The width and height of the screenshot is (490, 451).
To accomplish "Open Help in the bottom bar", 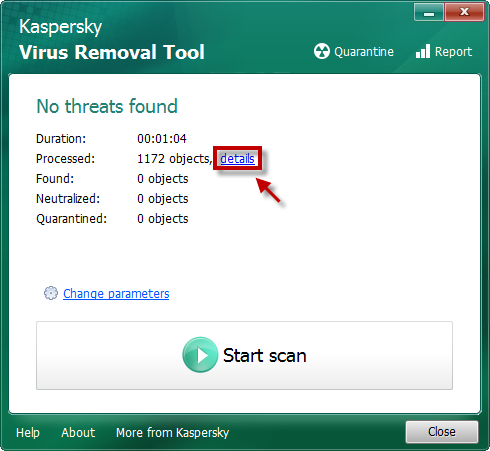I will pos(28,433).
